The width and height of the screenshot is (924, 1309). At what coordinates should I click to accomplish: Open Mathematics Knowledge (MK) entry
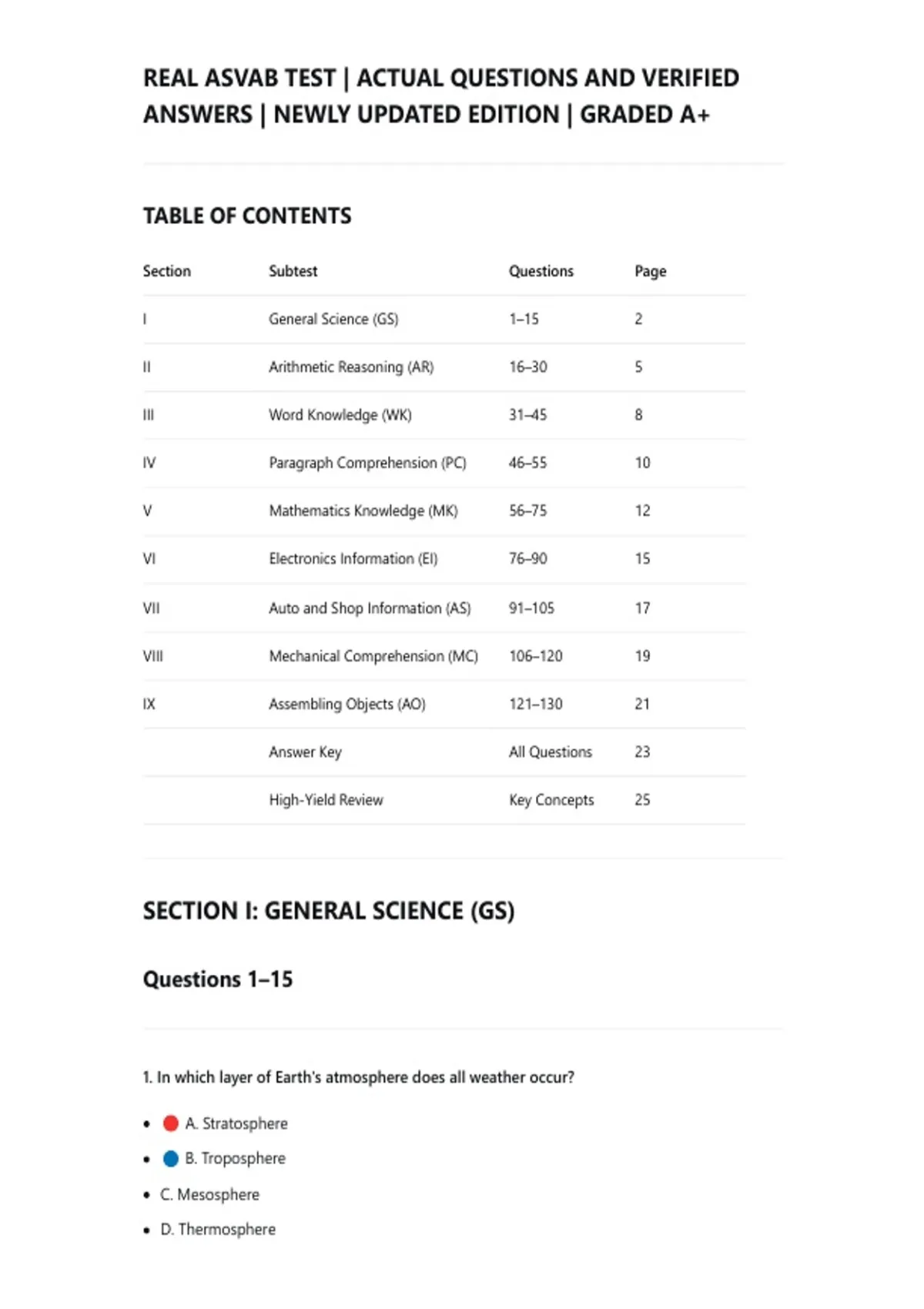[363, 511]
